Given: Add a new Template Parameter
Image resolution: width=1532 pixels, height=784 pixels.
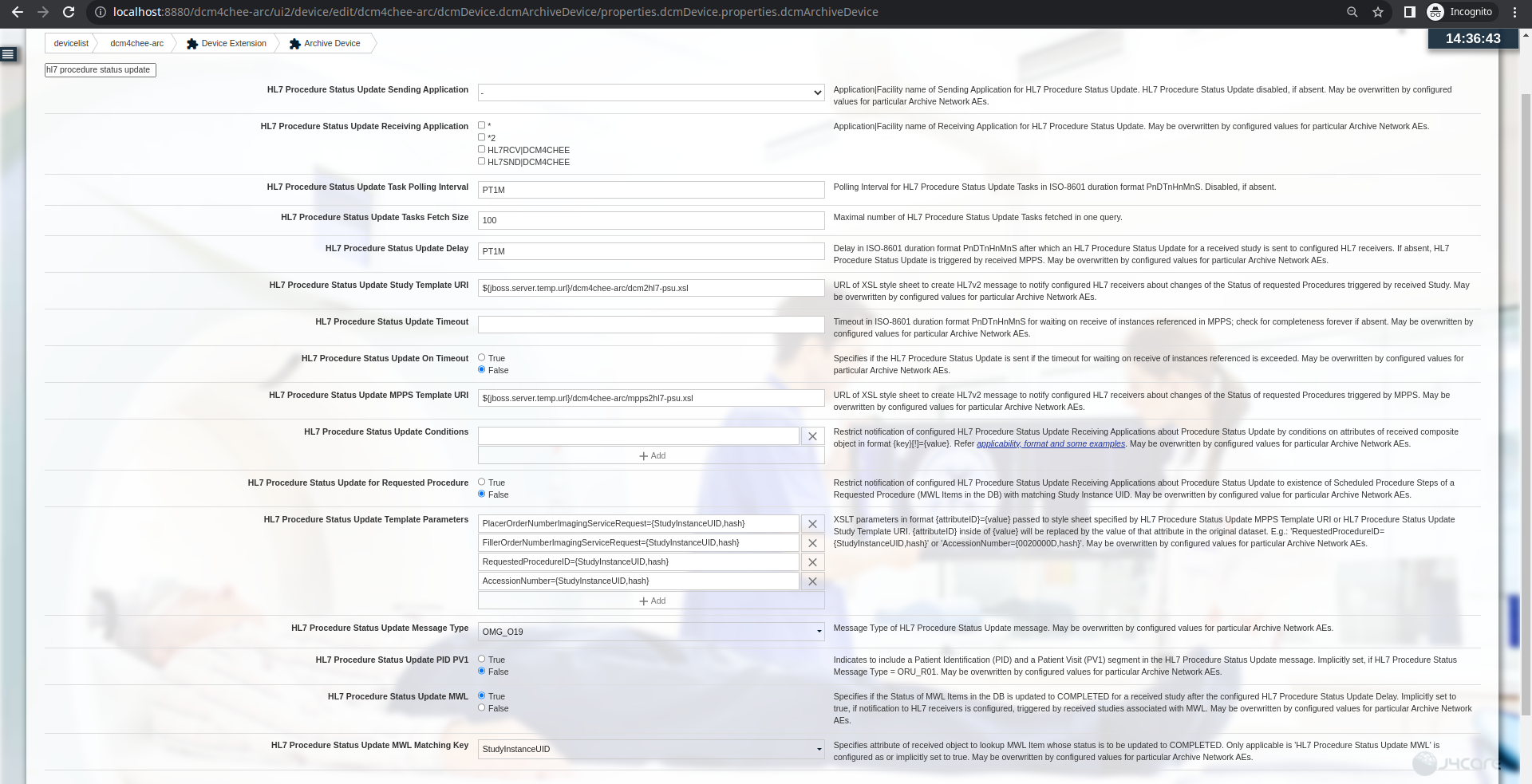Looking at the screenshot, I should [x=651, y=601].
